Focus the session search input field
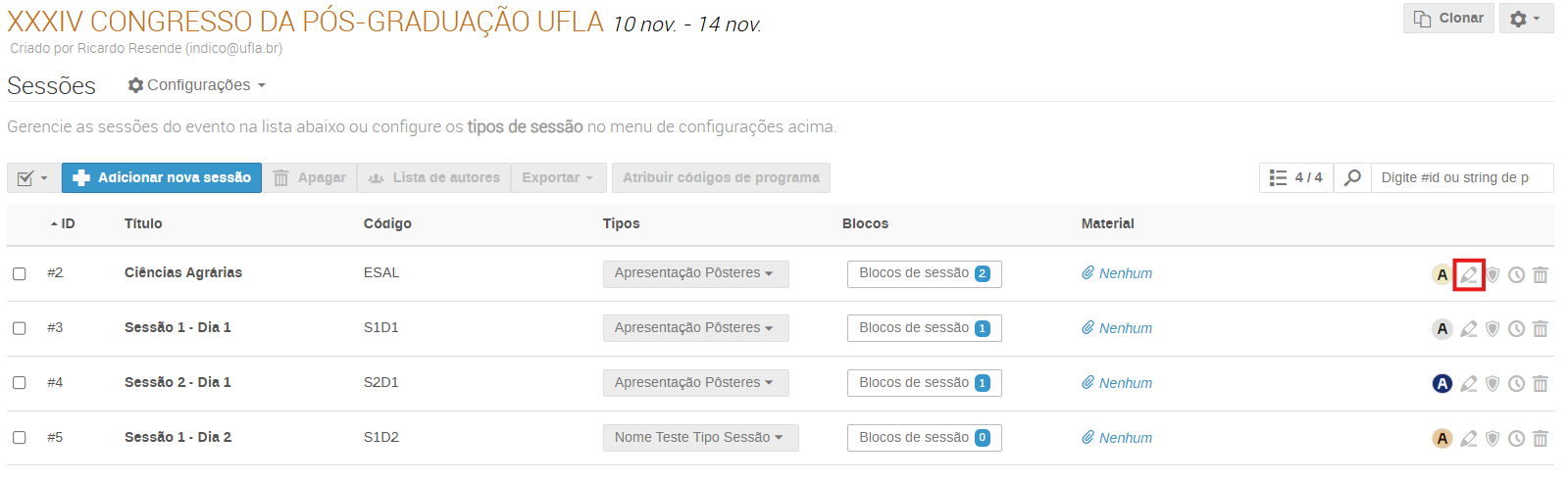This screenshot has height=483, width=1568. pos(1461,177)
